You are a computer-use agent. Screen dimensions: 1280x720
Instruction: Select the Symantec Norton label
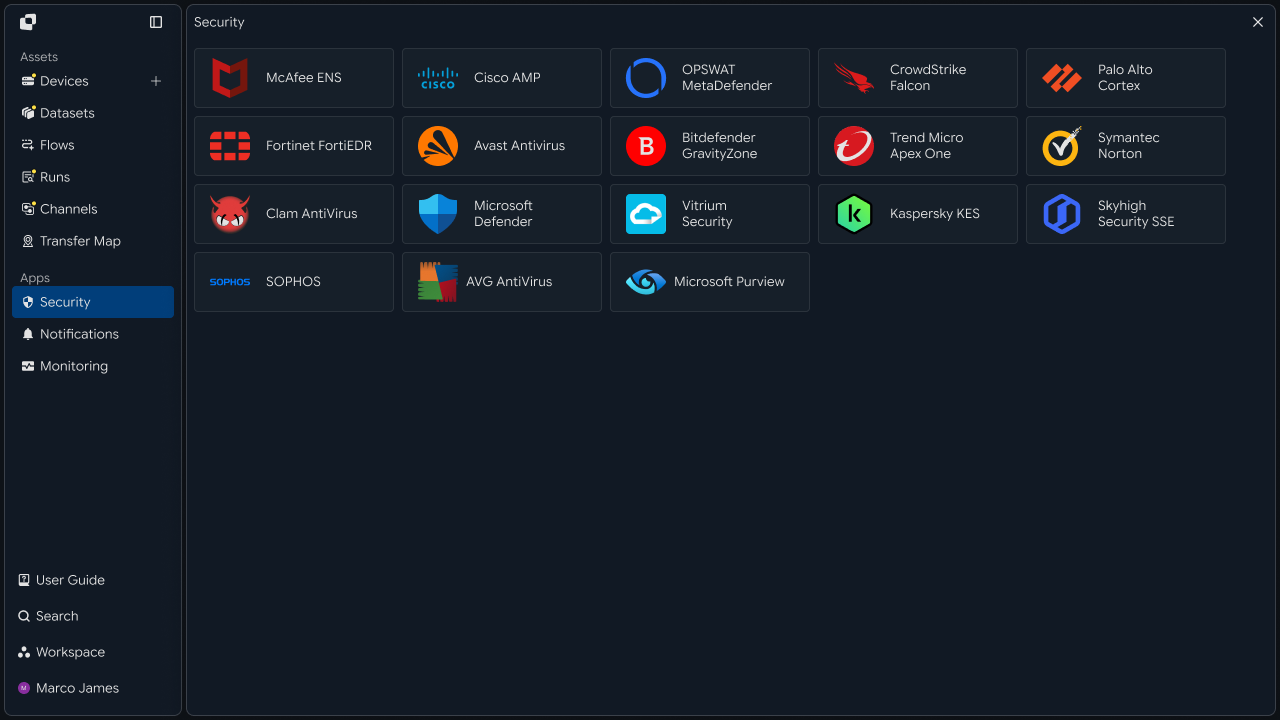tap(1129, 146)
